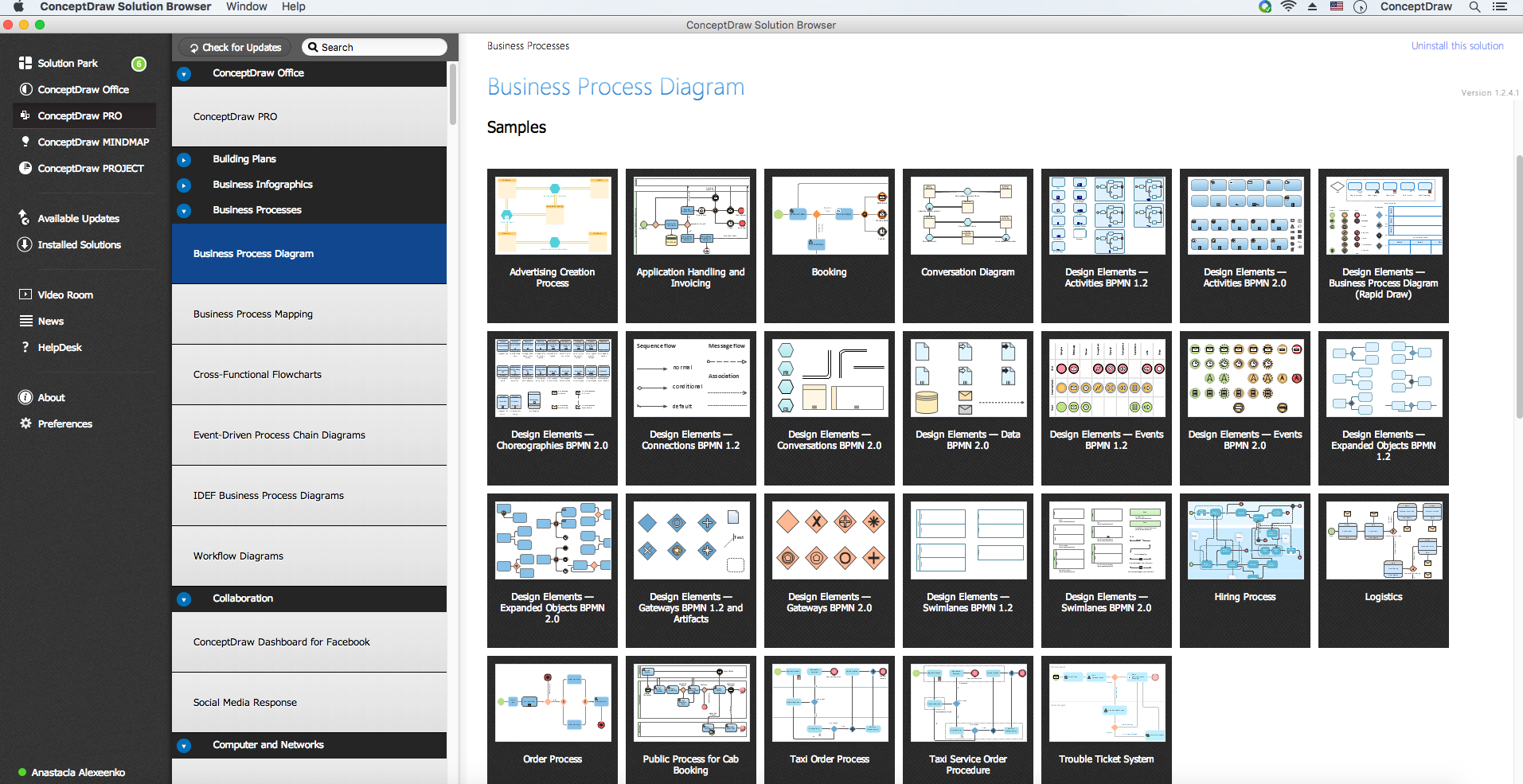Select Event-Driven Process Chain Diagrams
Image resolution: width=1523 pixels, height=784 pixels.
tap(309, 435)
